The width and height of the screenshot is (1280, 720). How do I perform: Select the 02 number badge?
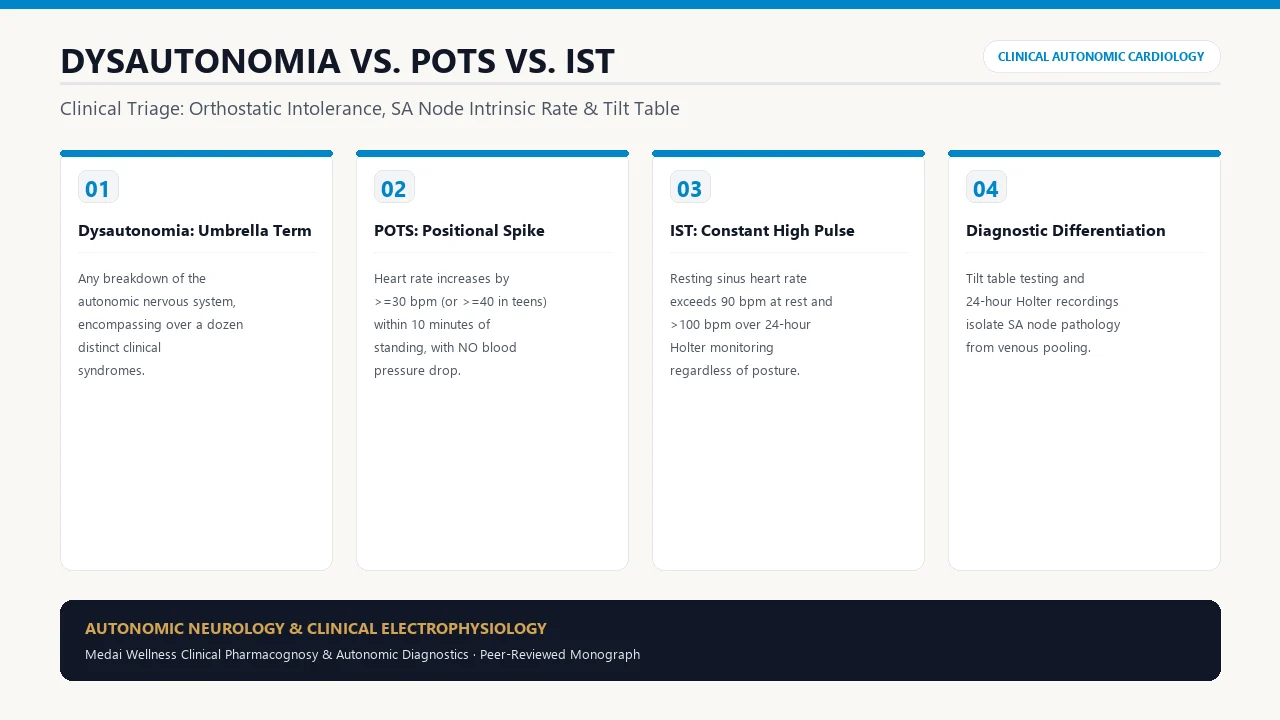click(x=394, y=188)
